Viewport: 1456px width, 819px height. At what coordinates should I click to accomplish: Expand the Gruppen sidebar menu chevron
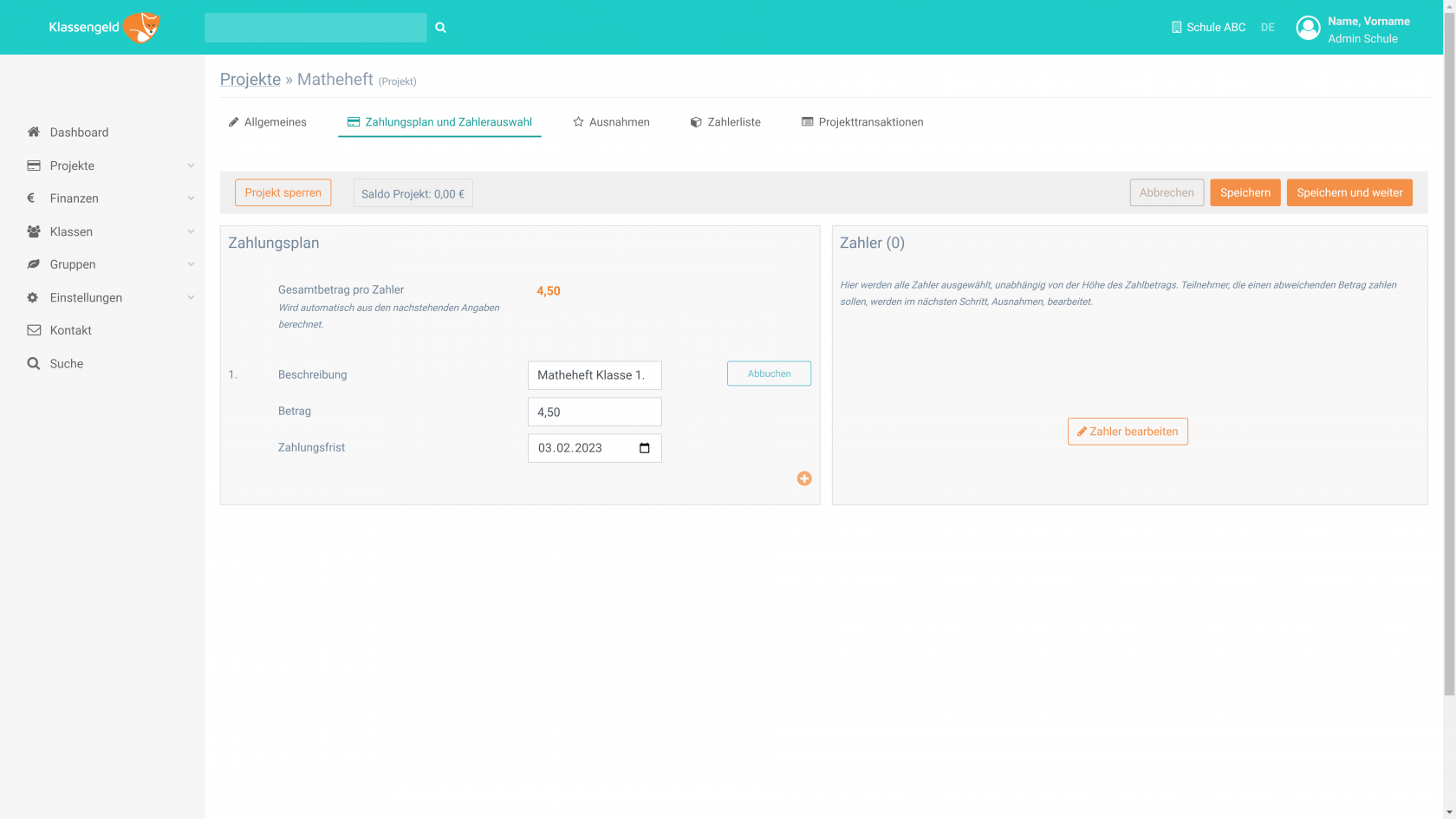pos(191,264)
